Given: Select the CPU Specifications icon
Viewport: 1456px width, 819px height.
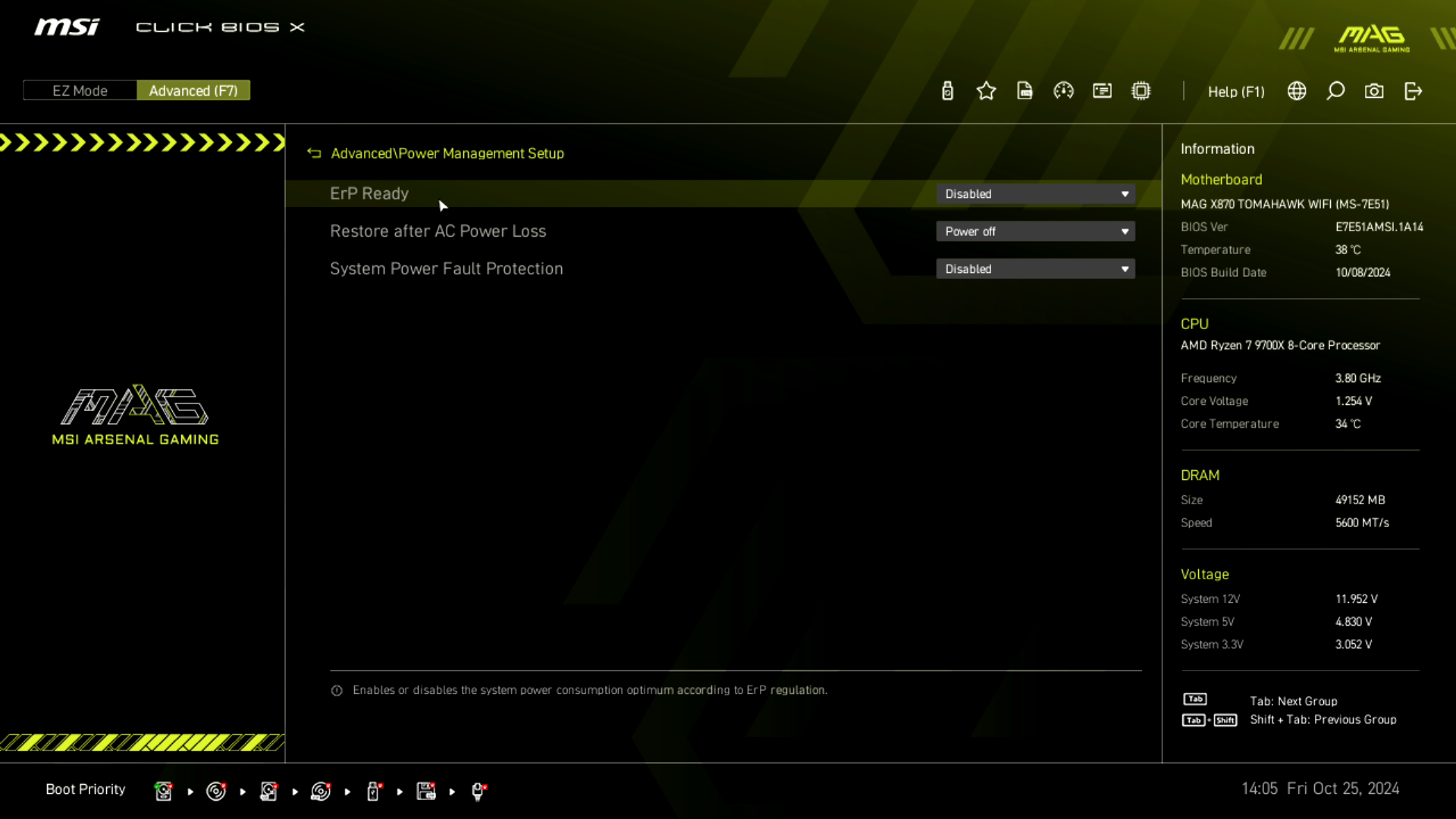Looking at the screenshot, I should [1141, 91].
